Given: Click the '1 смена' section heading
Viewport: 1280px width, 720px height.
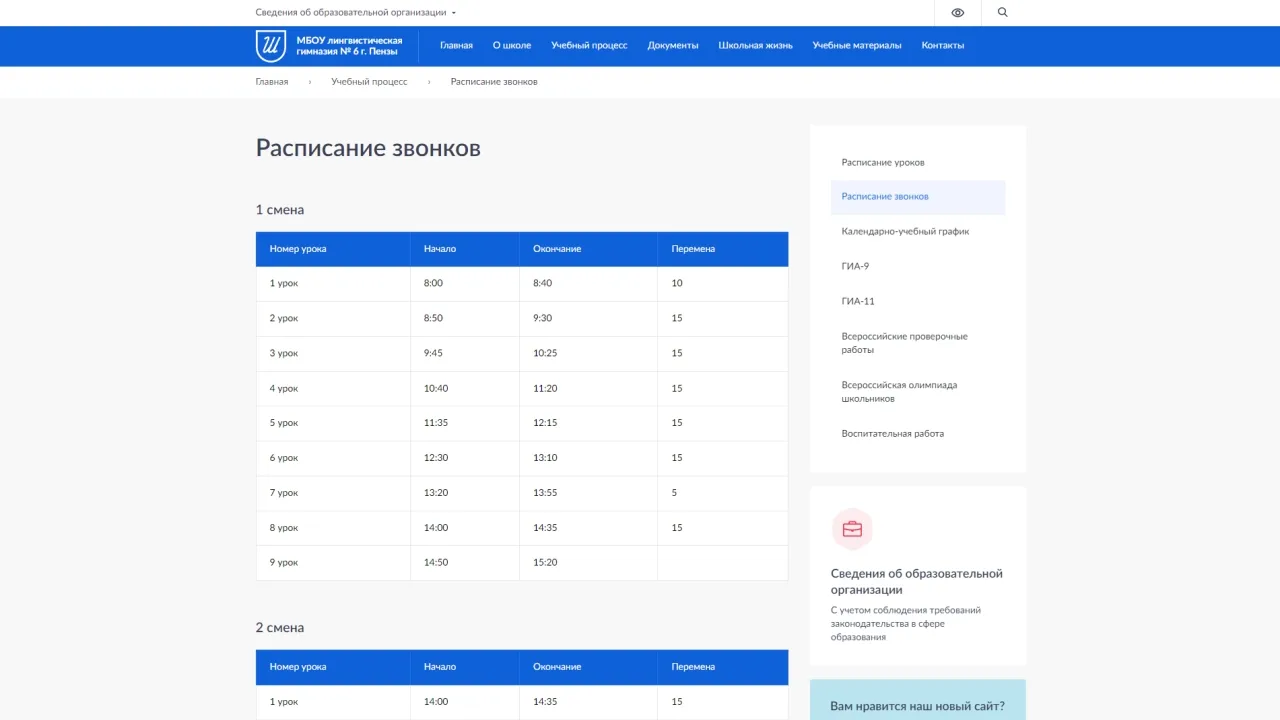Looking at the screenshot, I should pyautogui.click(x=280, y=210).
